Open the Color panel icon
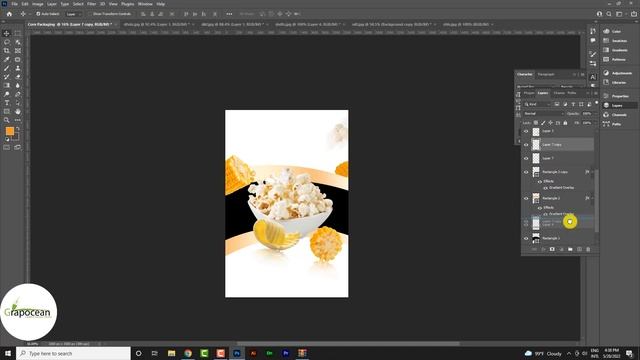The width and height of the screenshot is (640, 360). 606,31
